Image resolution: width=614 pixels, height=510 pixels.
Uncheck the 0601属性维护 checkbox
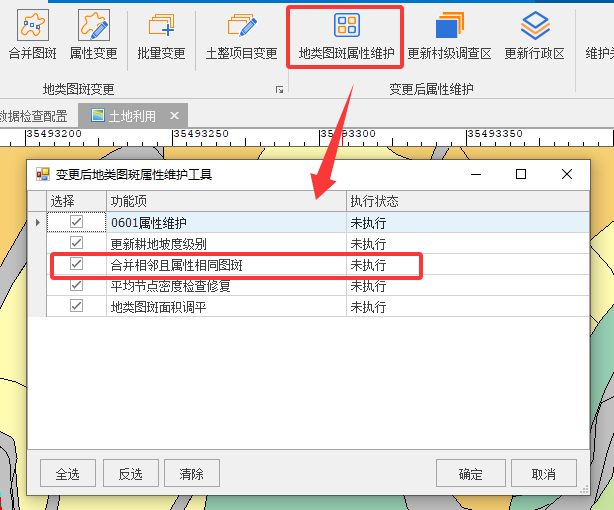click(76, 222)
